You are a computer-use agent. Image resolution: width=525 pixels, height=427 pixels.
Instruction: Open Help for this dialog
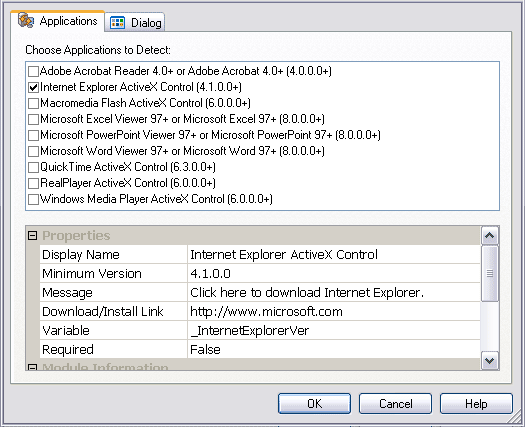[x=476, y=404]
